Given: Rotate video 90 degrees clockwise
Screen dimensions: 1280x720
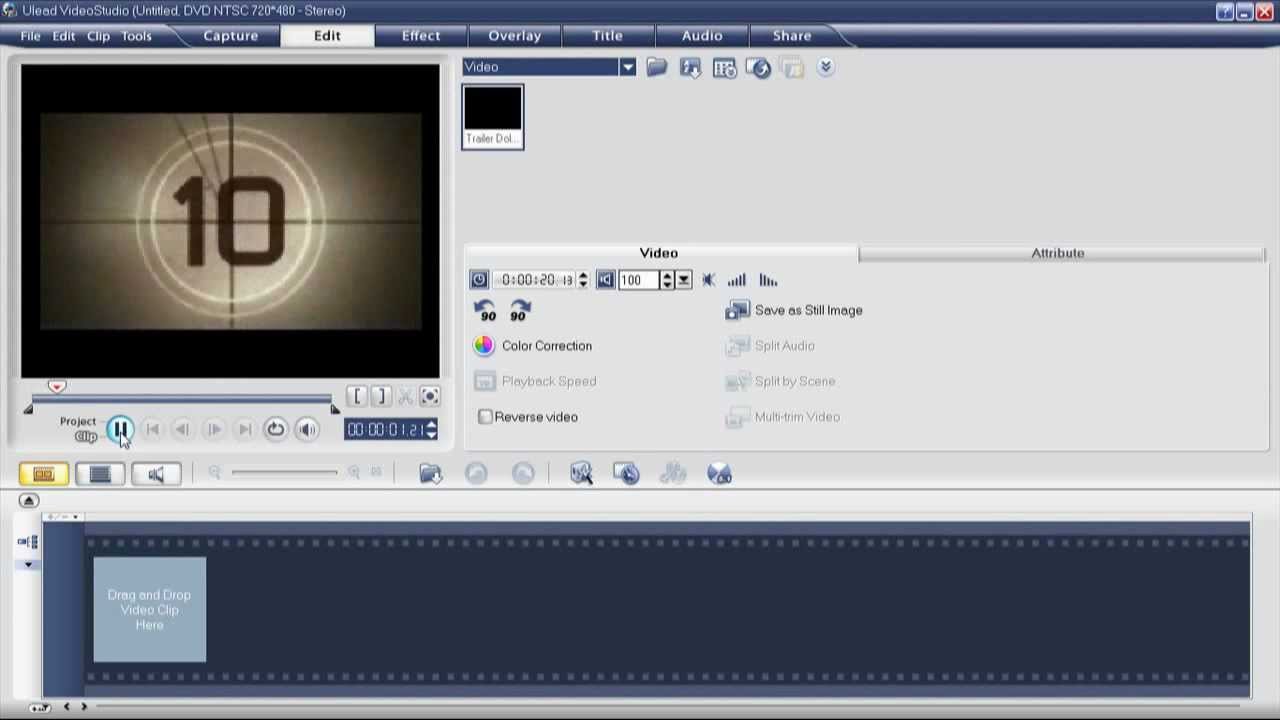Looking at the screenshot, I should pyautogui.click(x=520, y=311).
